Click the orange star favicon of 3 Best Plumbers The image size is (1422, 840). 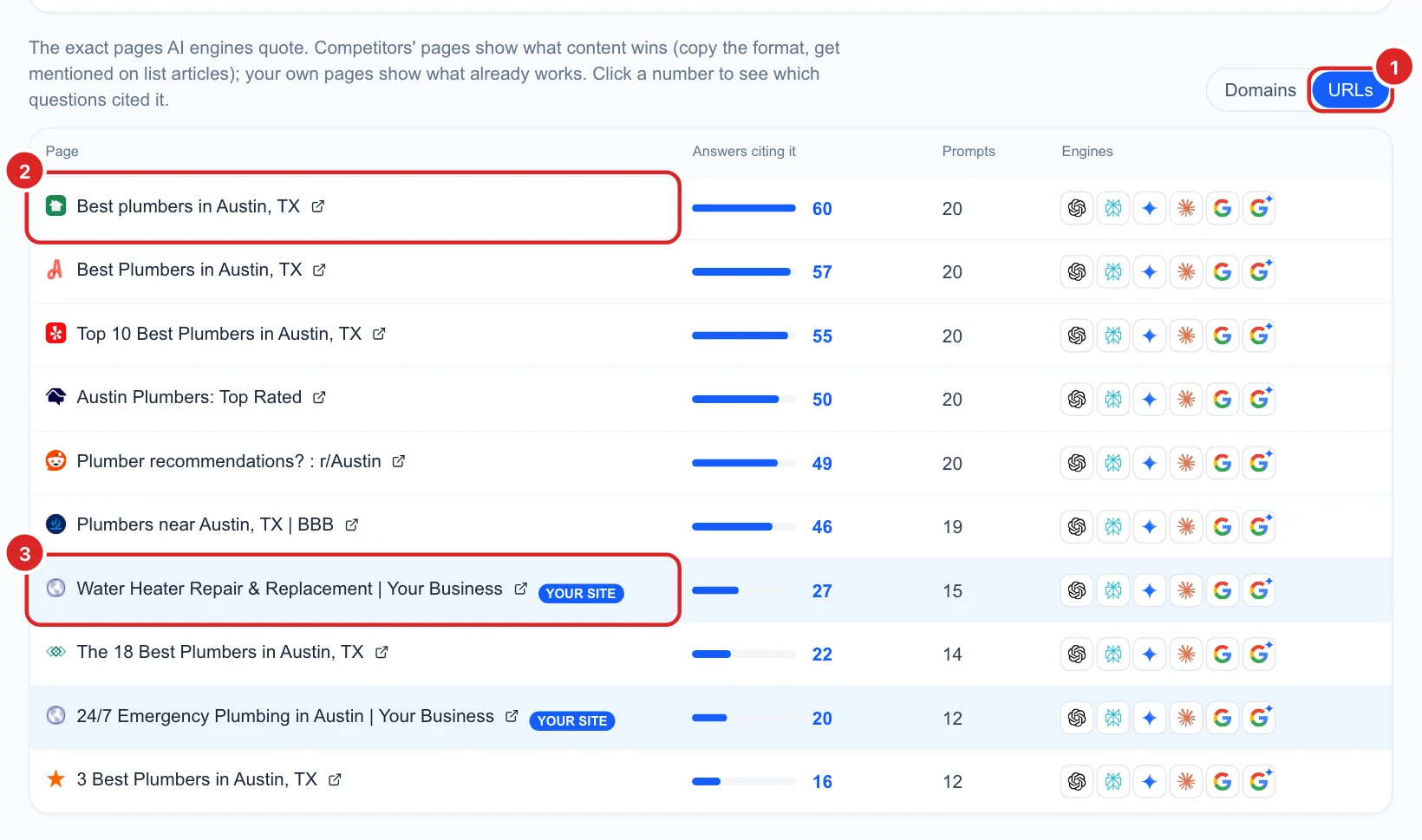(55, 778)
